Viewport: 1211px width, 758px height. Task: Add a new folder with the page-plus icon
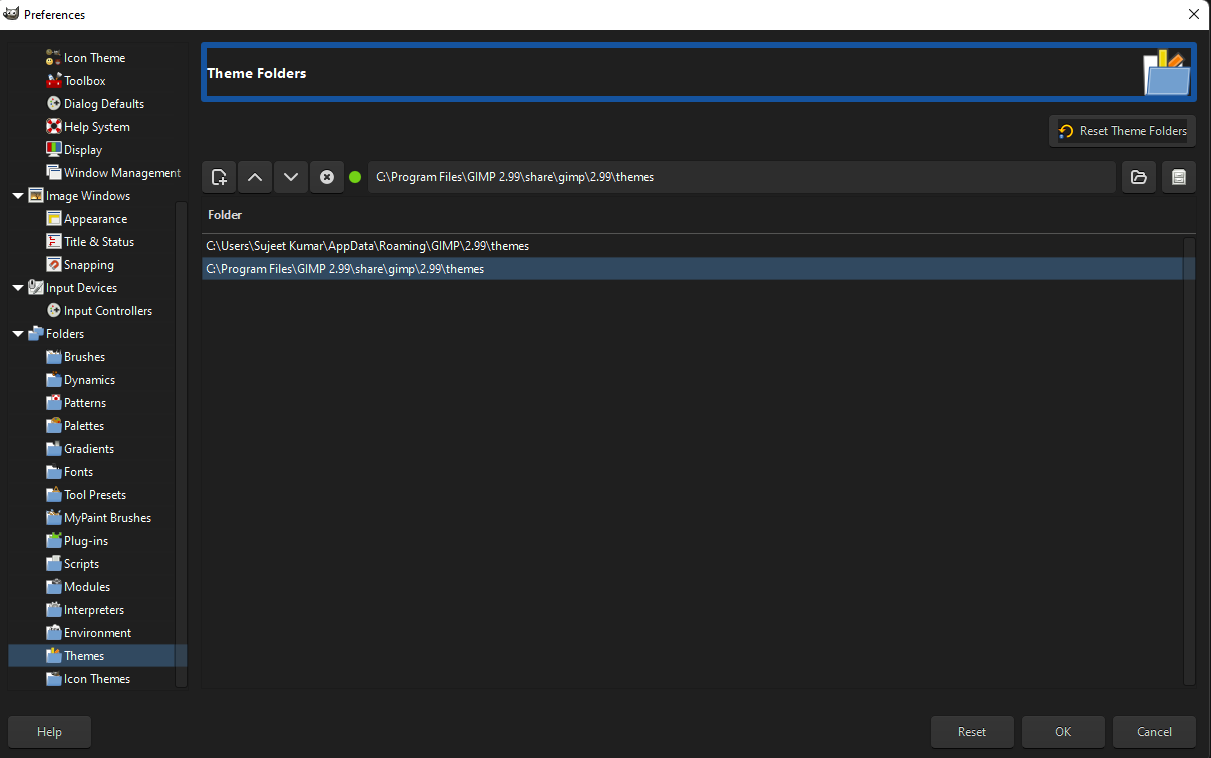coord(219,177)
